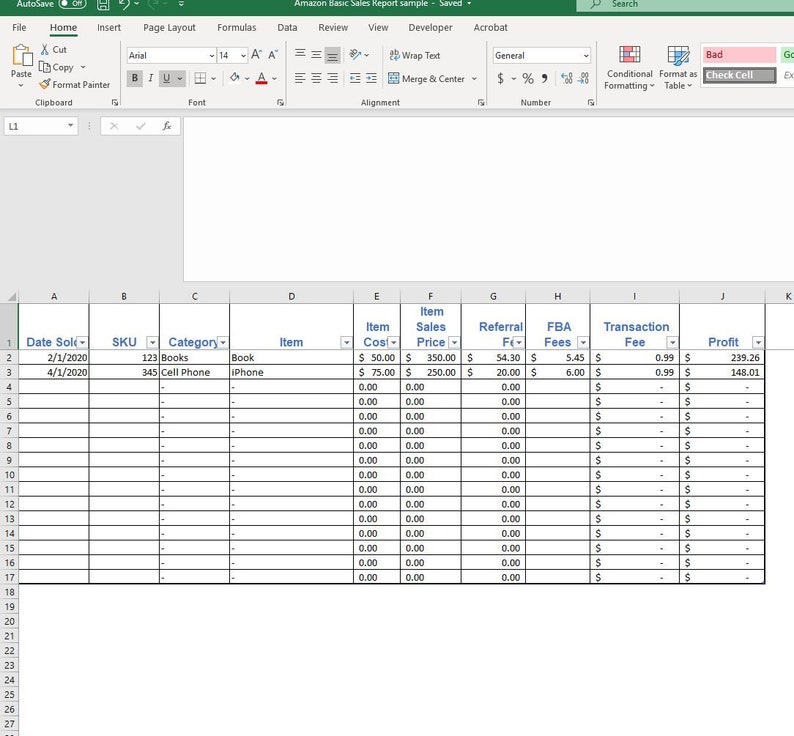Open the Transaction Fee filter dropdown
Screen dimensions: 794x736
click(x=672, y=343)
